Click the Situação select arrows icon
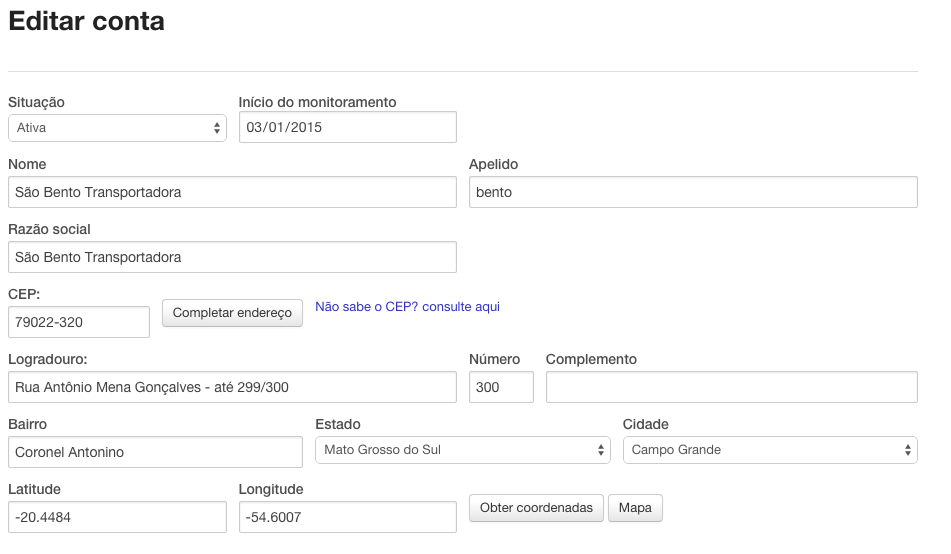This screenshot has height=554, width=951. (x=217, y=128)
